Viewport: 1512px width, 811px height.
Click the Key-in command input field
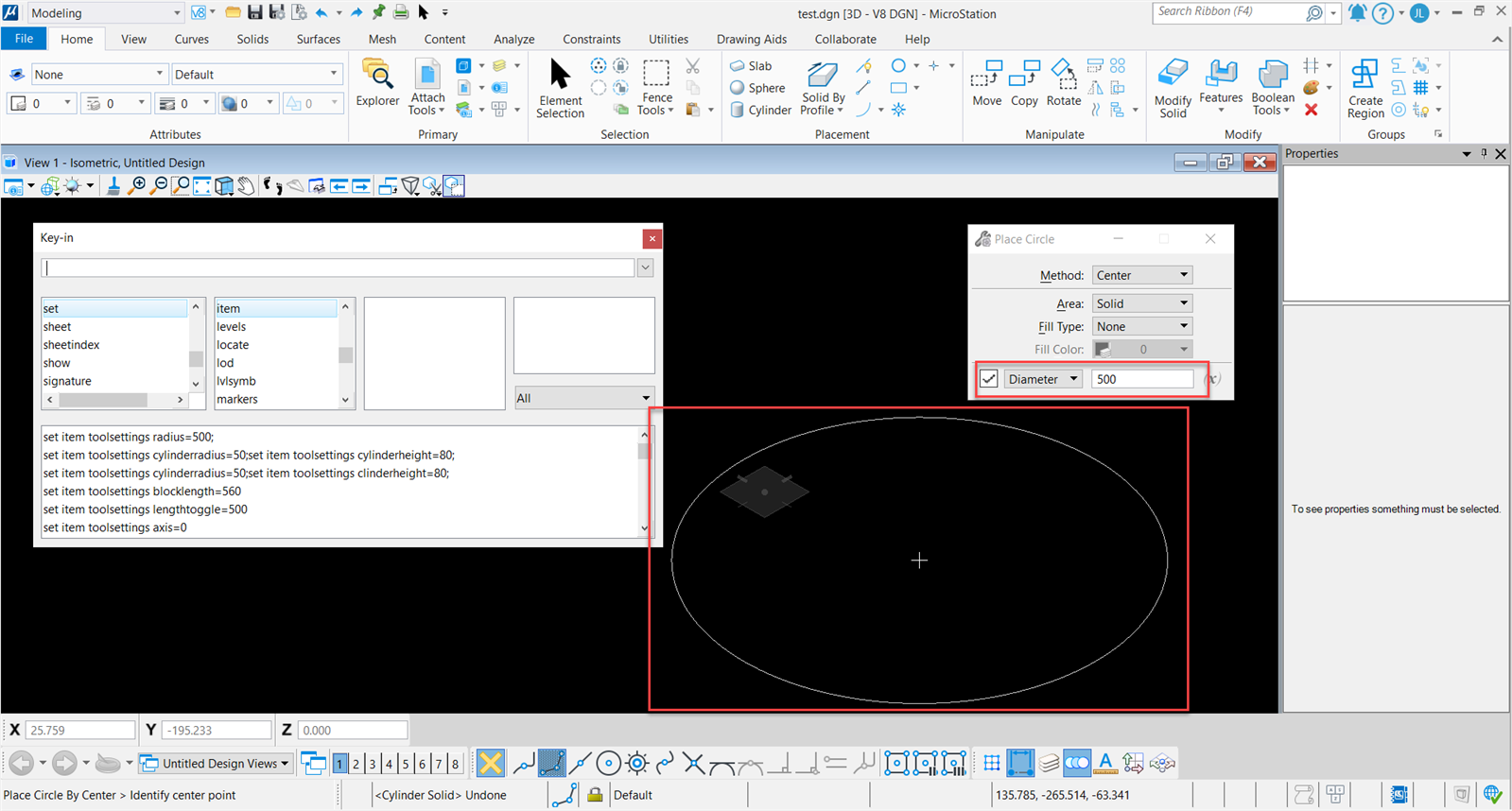(x=338, y=268)
